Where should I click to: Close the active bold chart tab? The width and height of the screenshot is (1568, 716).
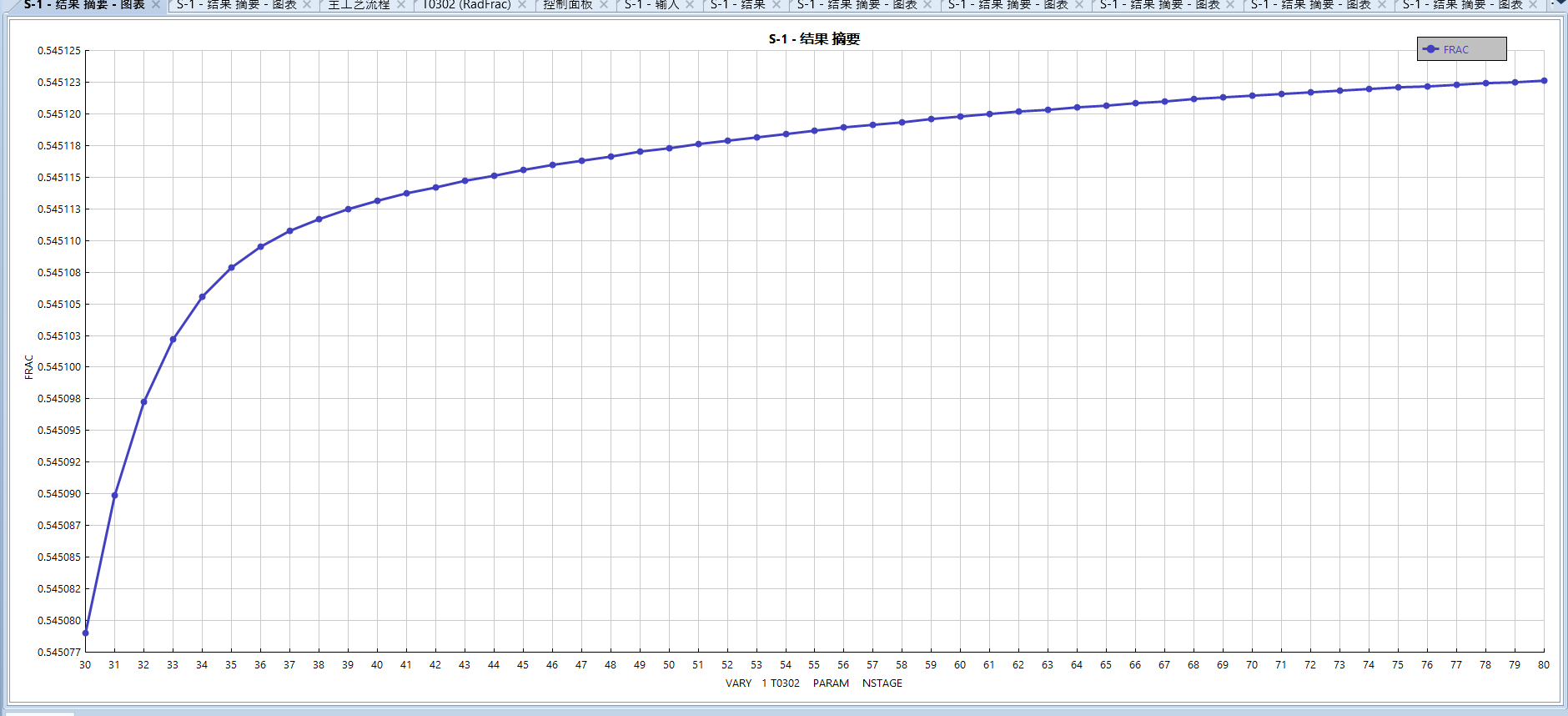click(x=156, y=4)
